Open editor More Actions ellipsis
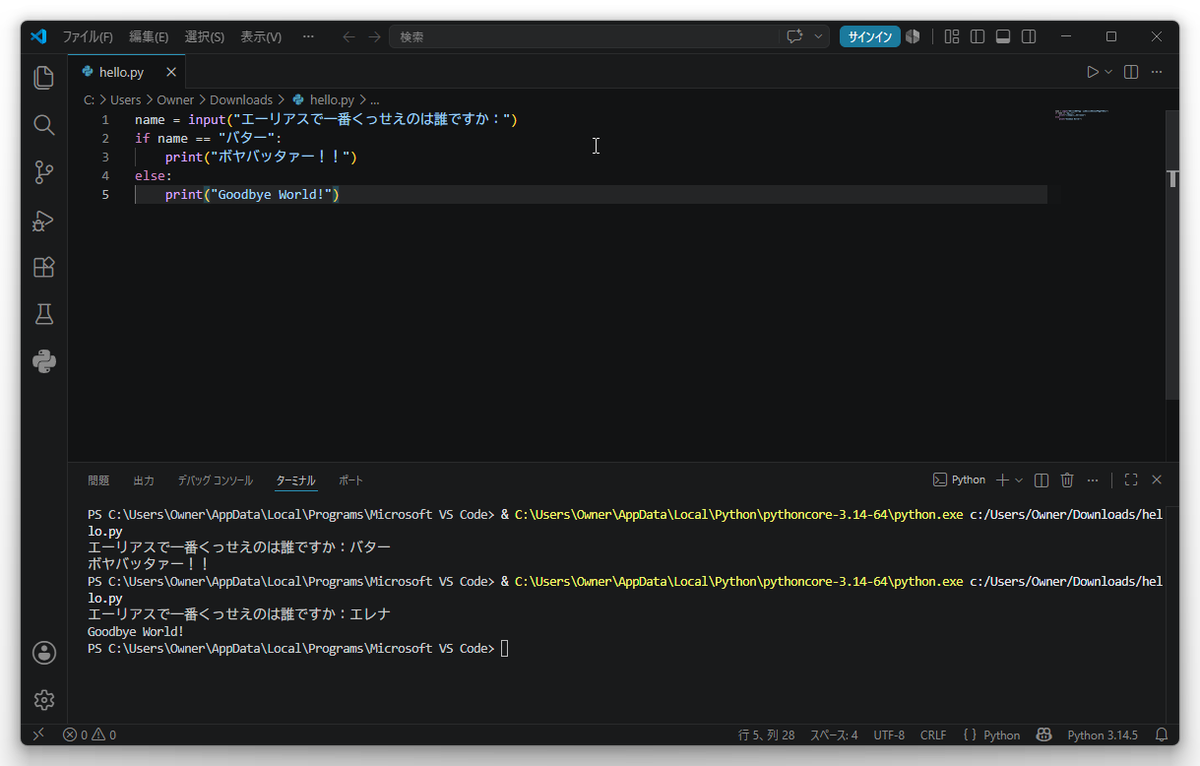The height and width of the screenshot is (766, 1200). (x=1157, y=72)
